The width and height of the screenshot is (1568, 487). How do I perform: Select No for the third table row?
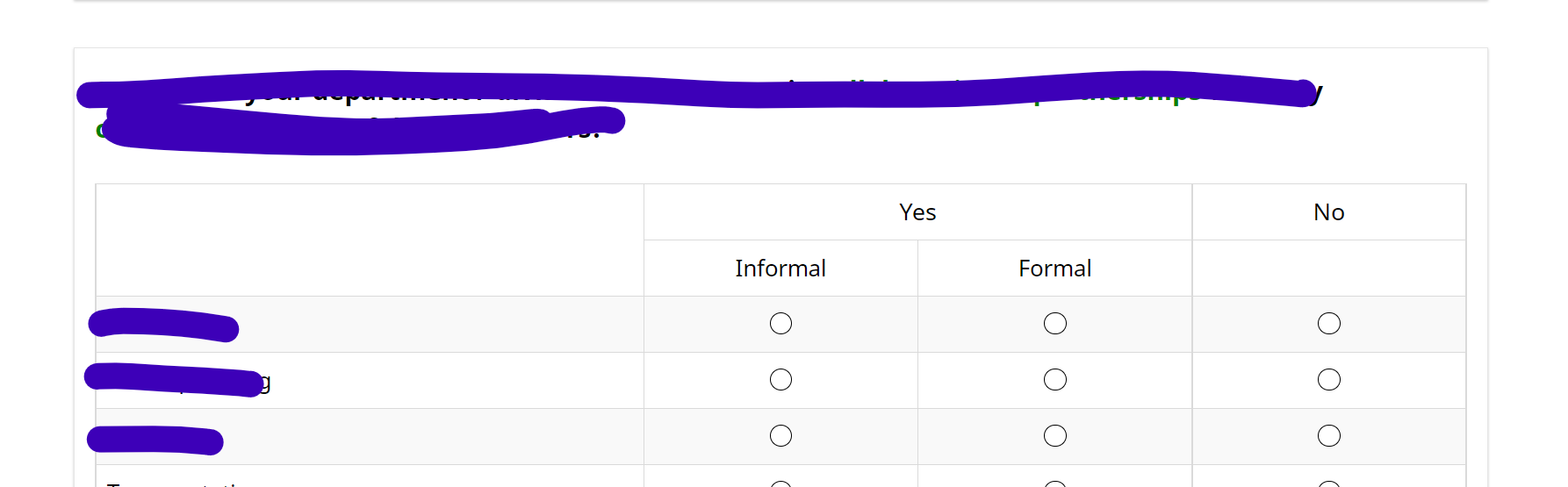point(1328,436)
